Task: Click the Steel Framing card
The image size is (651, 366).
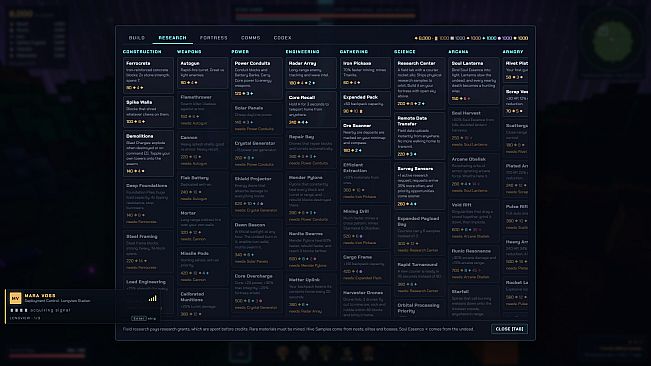Action: 148,252
